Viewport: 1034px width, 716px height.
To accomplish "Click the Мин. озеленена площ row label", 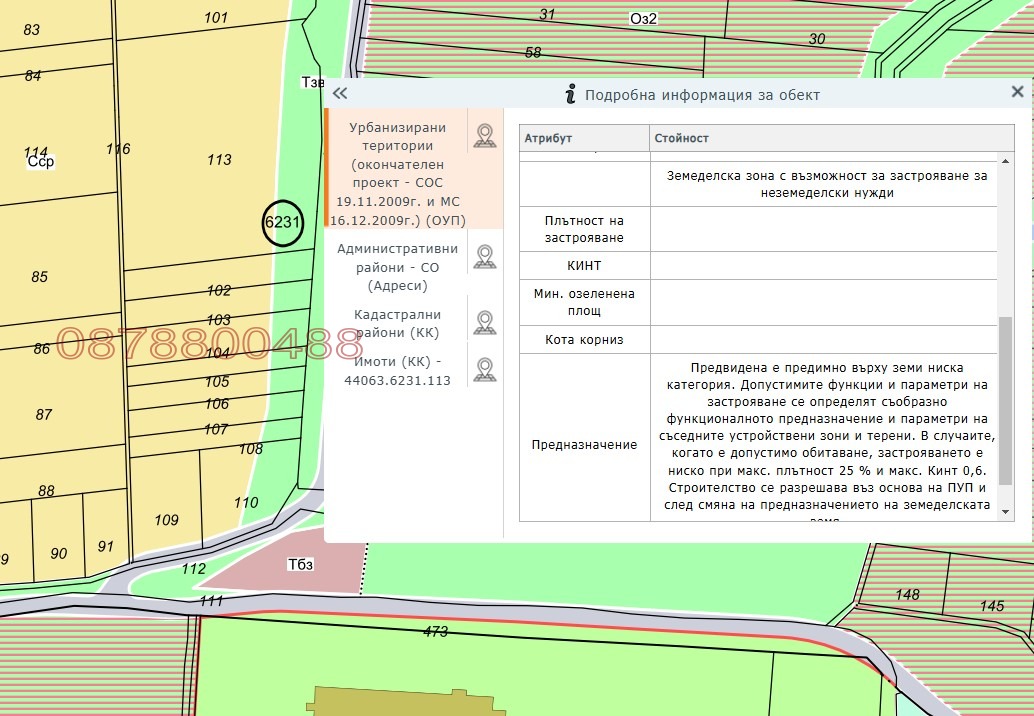I will 584,303.
